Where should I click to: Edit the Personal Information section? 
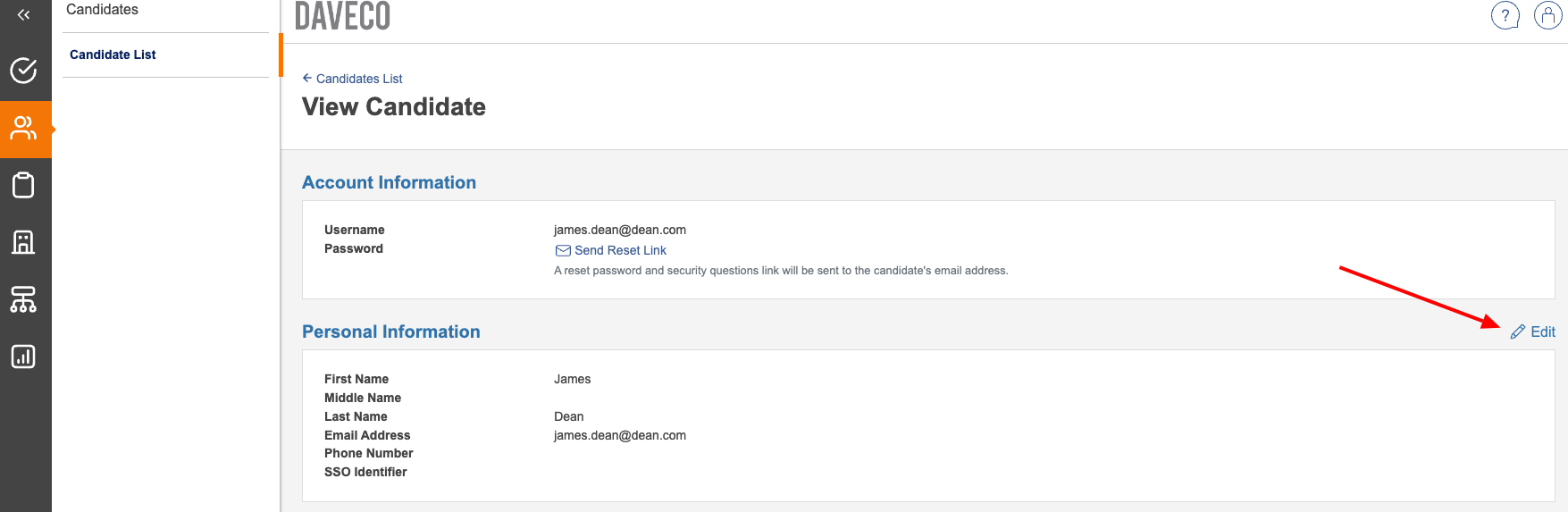[x=1542, y=332]
